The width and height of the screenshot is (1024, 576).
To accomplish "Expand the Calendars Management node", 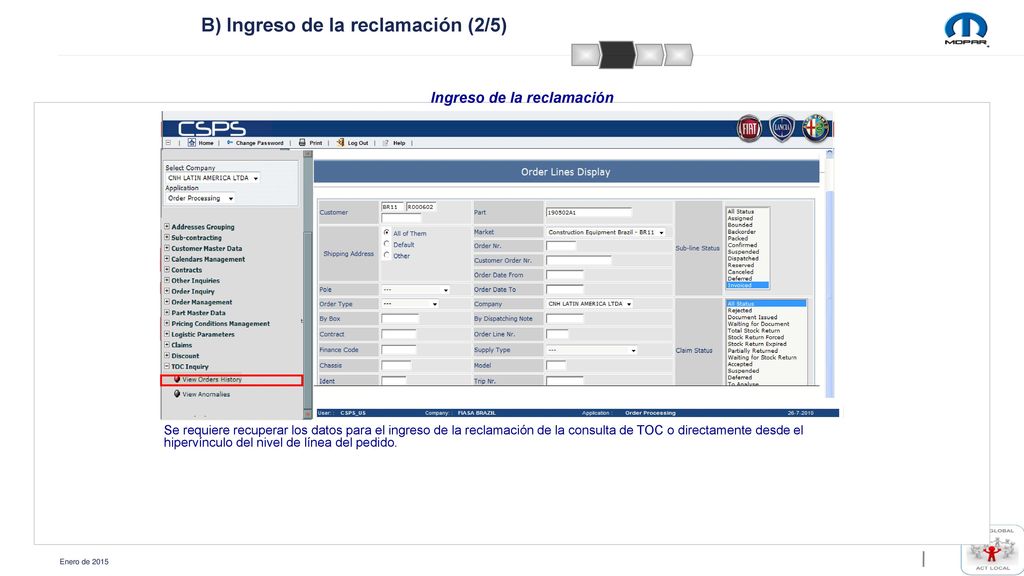I will coord(167,259).
